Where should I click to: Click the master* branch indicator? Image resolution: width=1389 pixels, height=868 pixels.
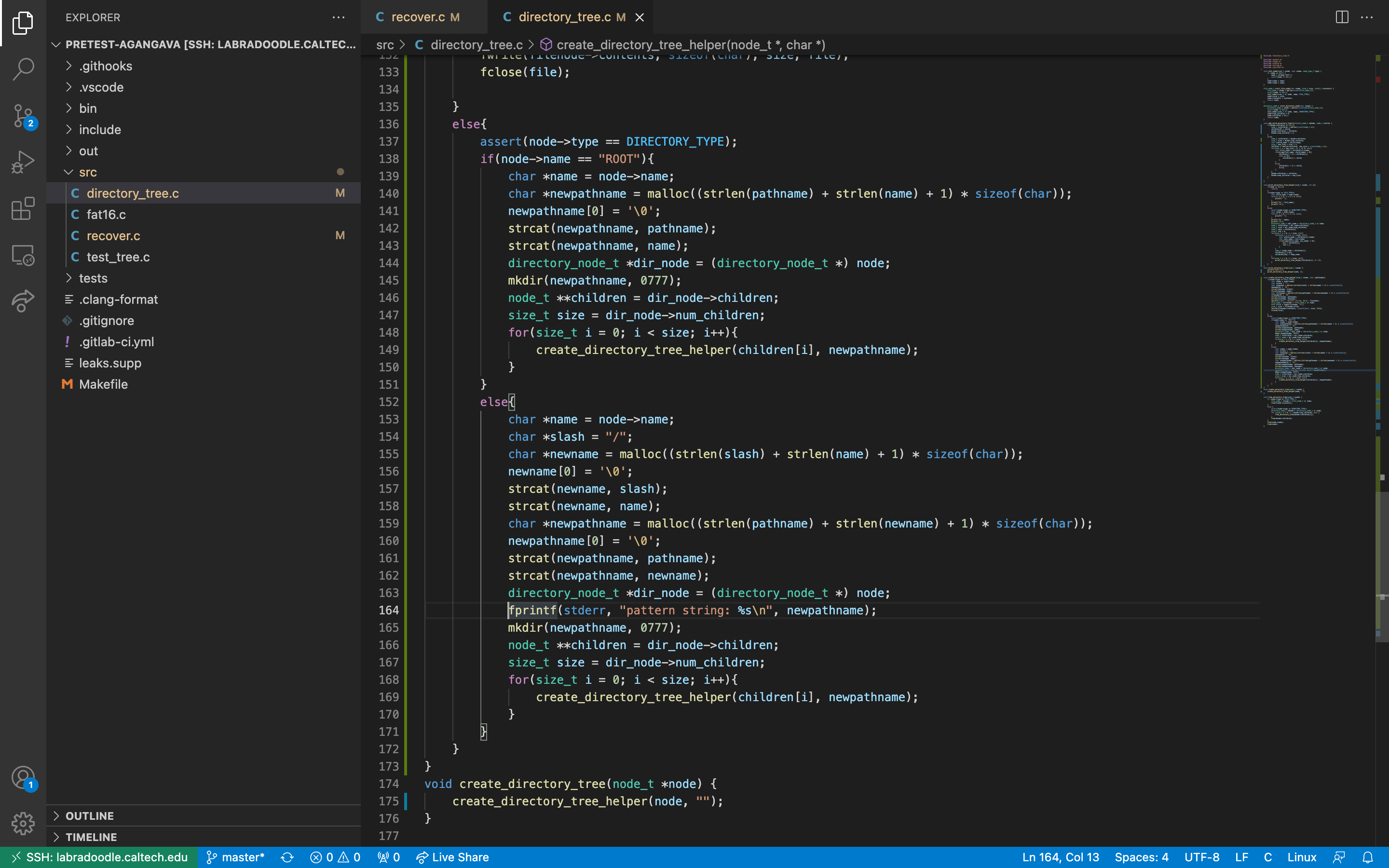[x=235, y=857]
